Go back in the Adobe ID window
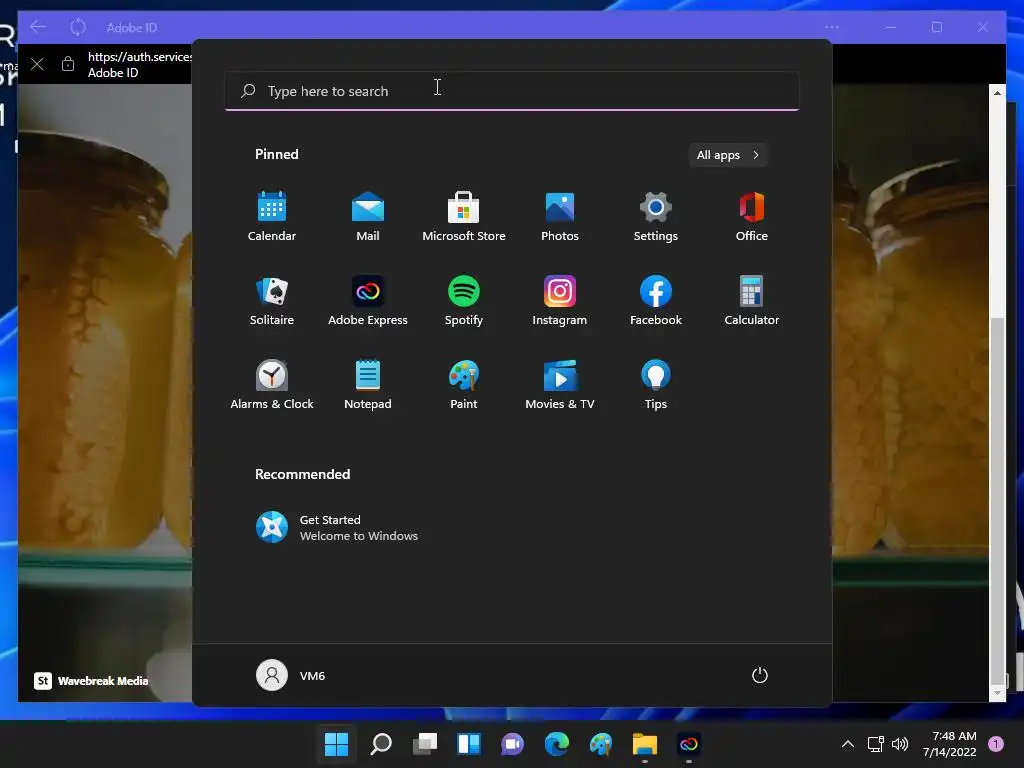This screenshot has width=1024, height=768. [x=38, y=27]
